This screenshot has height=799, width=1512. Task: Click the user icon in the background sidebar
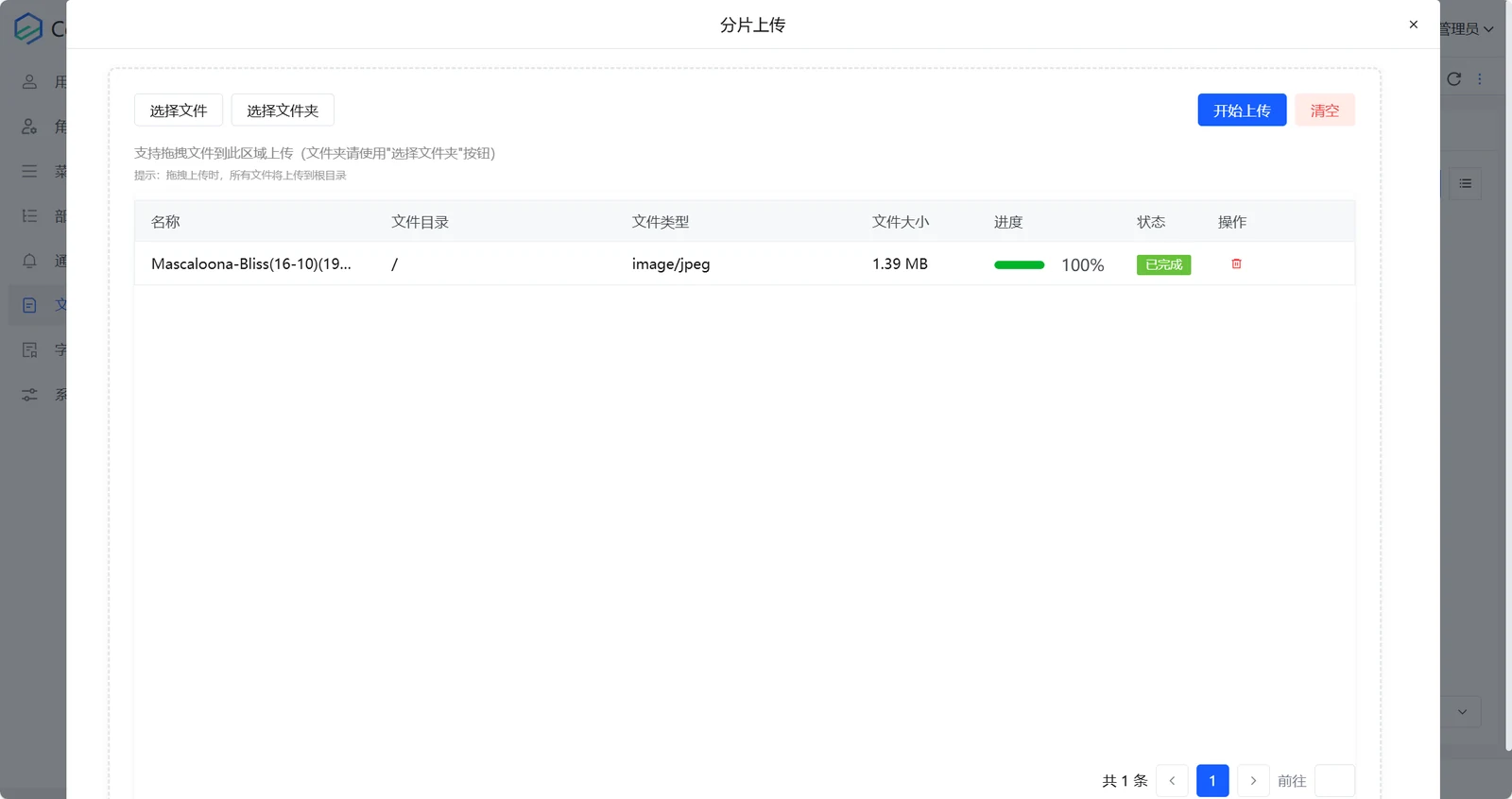[30, 82]
